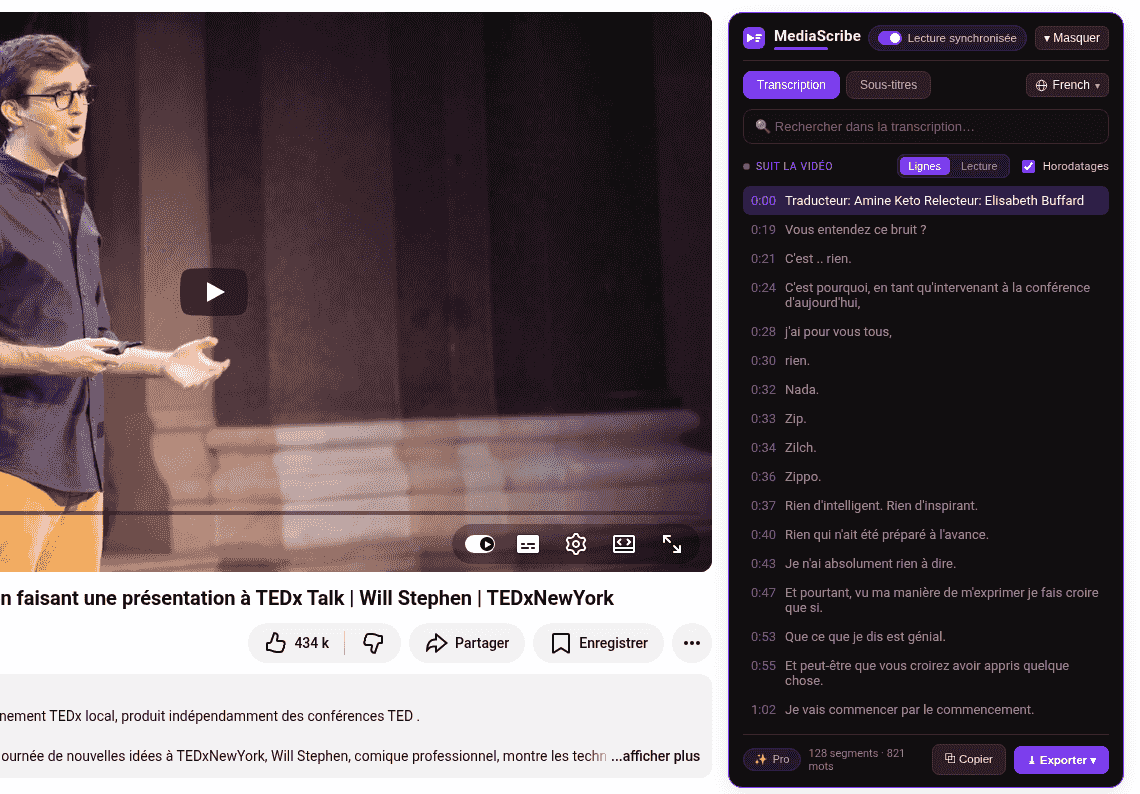Copy transcript with Copier button

coord(968,759)
